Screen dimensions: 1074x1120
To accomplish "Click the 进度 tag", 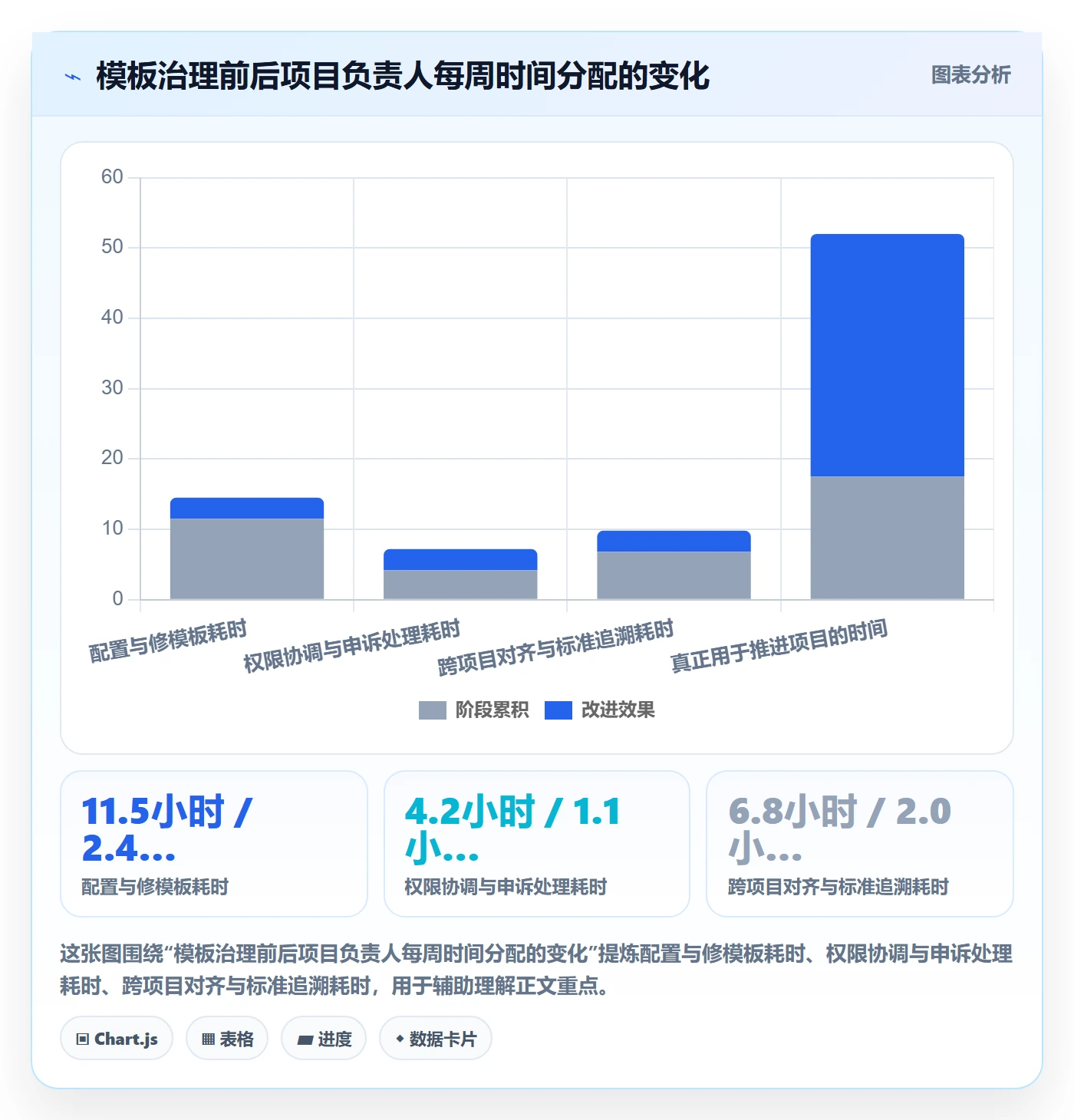I will (324, 1039).
